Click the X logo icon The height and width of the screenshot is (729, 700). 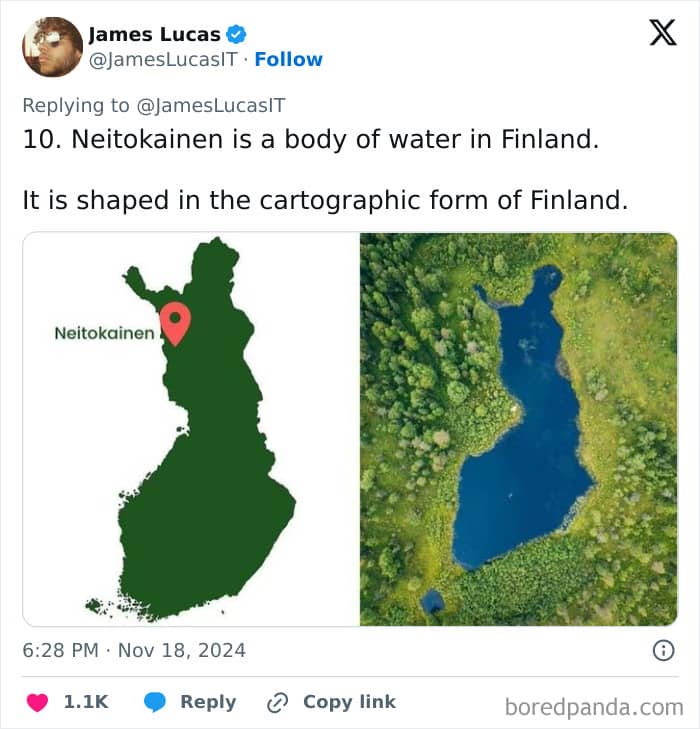[662, 34]
